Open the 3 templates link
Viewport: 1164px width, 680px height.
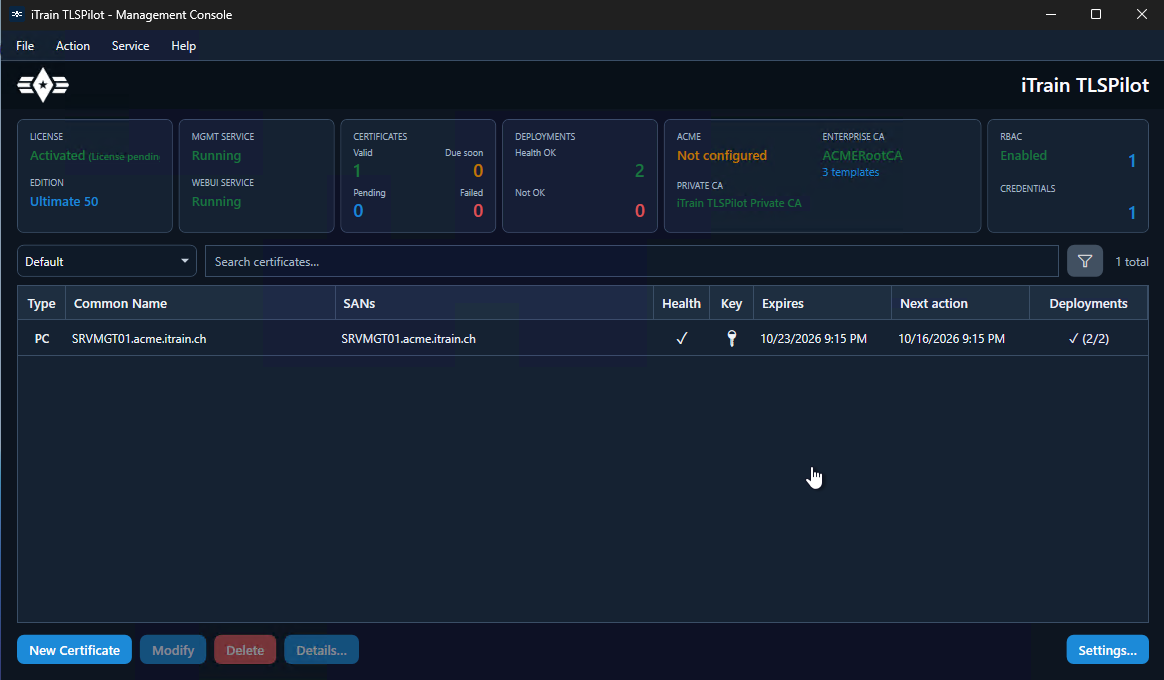851,172
